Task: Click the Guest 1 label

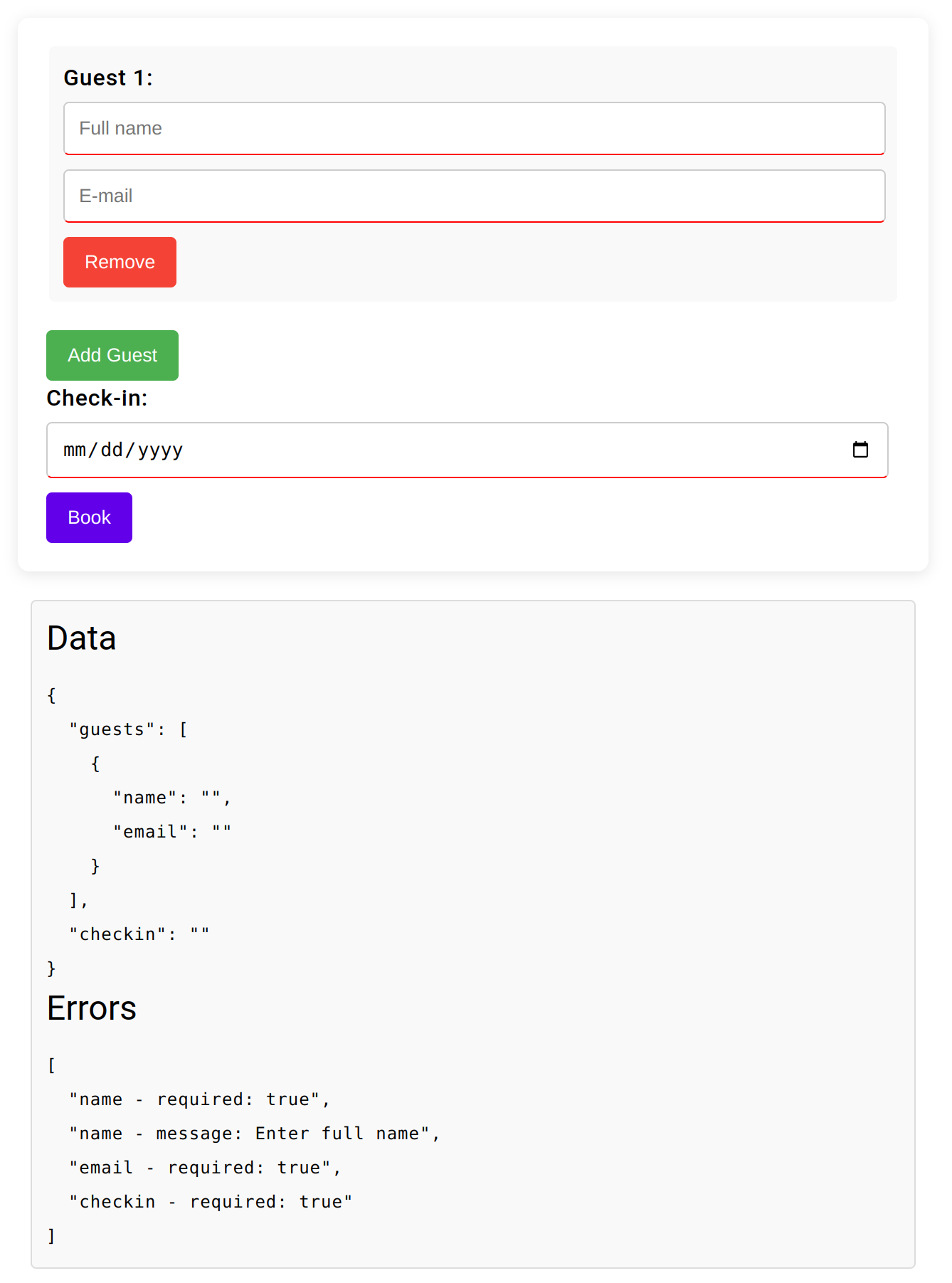Action: 108,78
